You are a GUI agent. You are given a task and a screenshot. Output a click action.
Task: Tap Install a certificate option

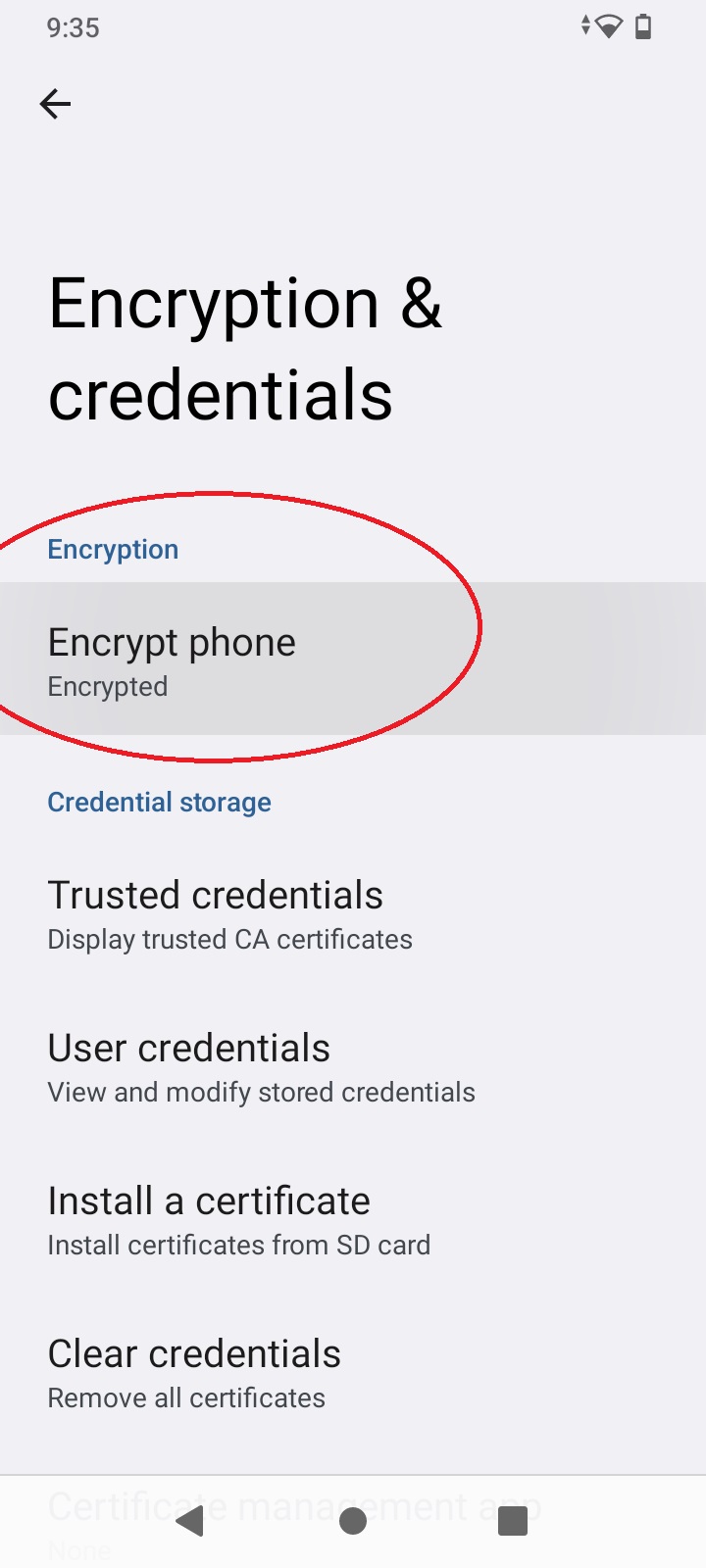point(208,1200)
